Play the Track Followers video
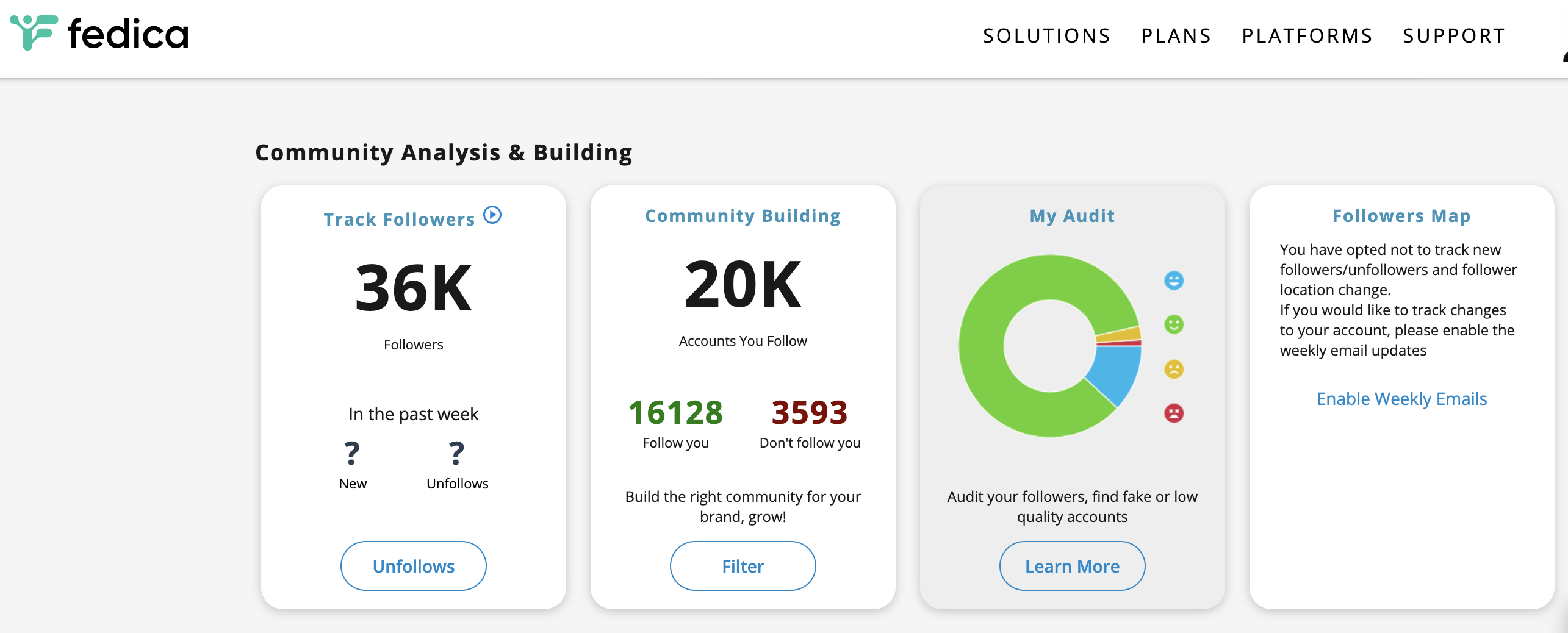The width and height of the screenshot is (1568, 633). click(x=492, y=215)
